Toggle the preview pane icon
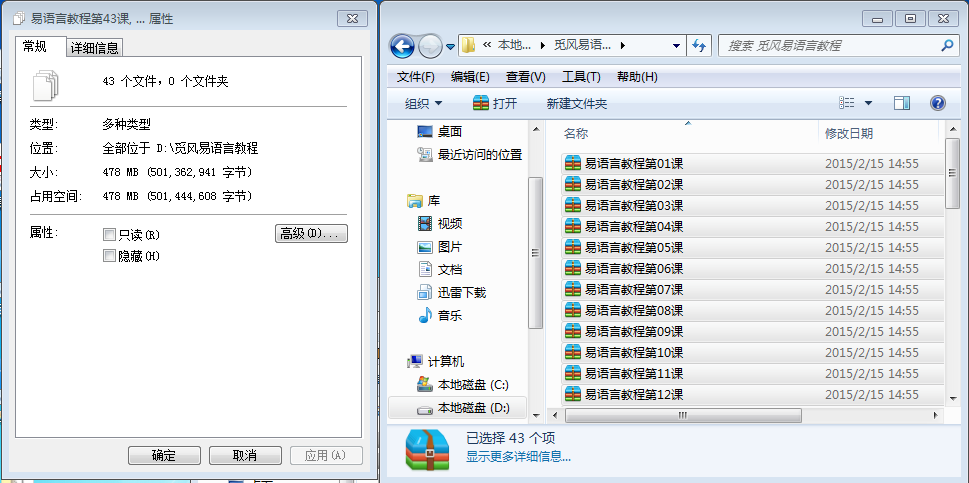 click(902, 103)
